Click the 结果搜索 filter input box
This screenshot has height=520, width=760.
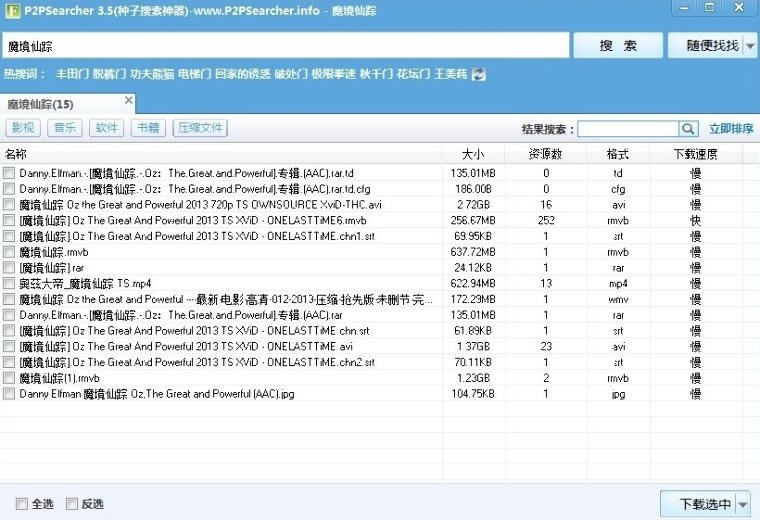(x=628, y=129)
